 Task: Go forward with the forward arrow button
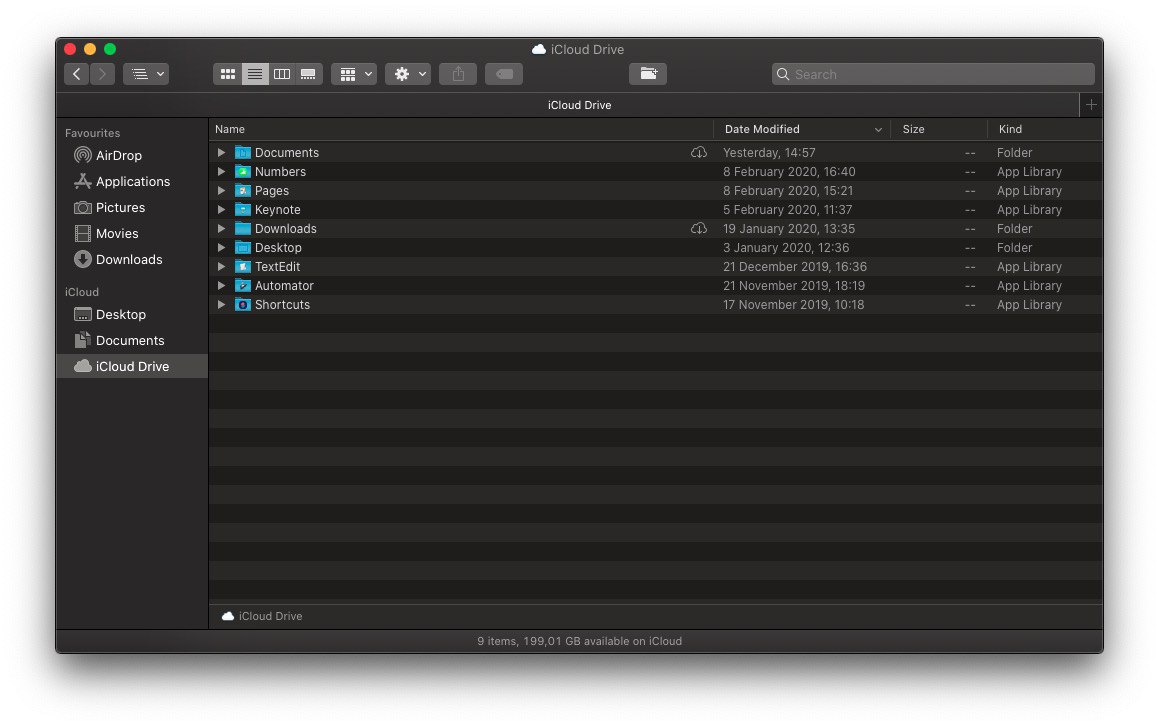point(102,74)
